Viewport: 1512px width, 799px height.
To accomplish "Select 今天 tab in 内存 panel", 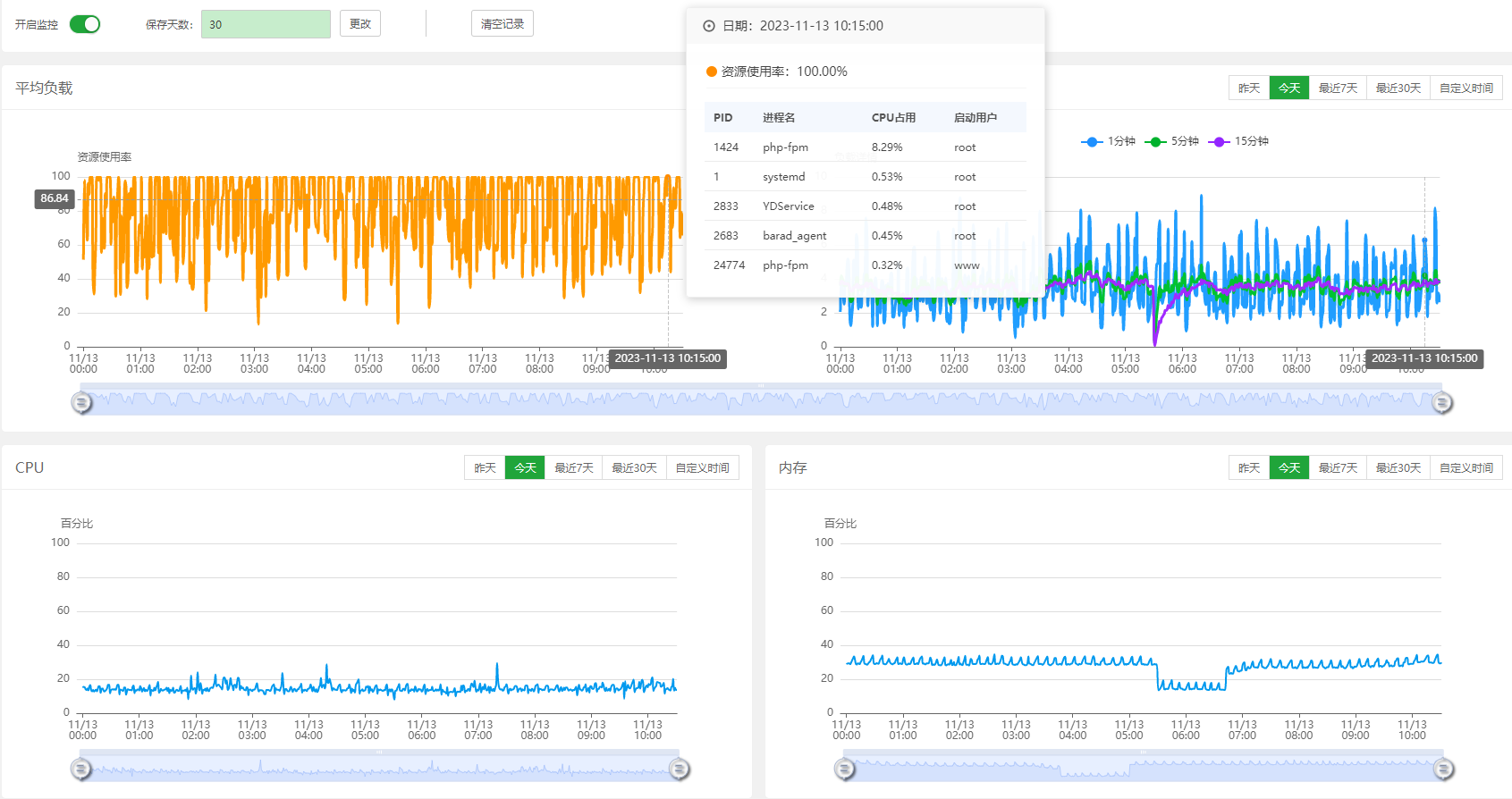I will 1289,467.
